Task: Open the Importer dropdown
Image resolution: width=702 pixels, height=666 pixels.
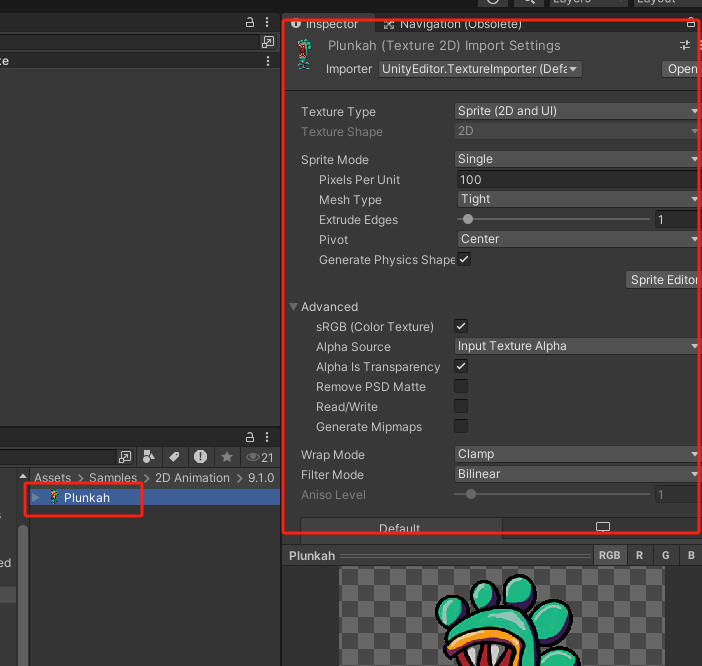Action: [480, 69]
